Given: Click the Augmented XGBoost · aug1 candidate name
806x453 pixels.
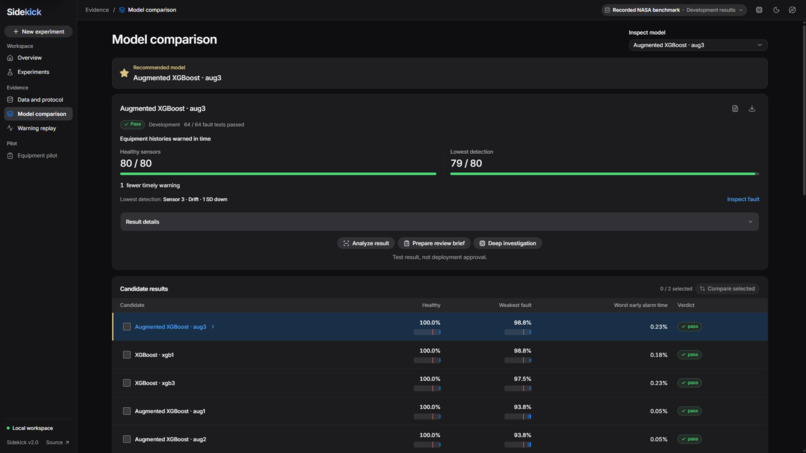Looking at the screenshot, I should tap(170, 411).
